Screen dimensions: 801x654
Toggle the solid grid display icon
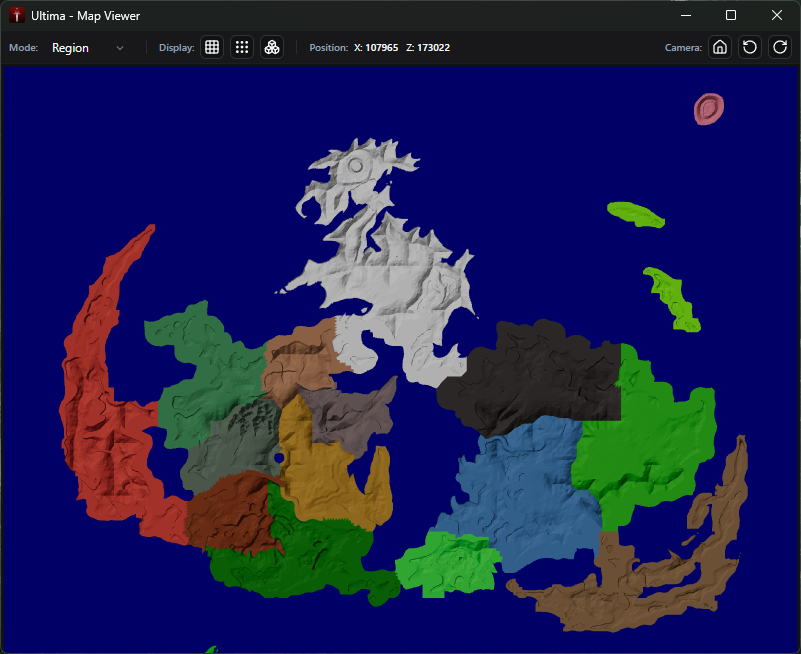pyautogui.click(x=211, y=48)
